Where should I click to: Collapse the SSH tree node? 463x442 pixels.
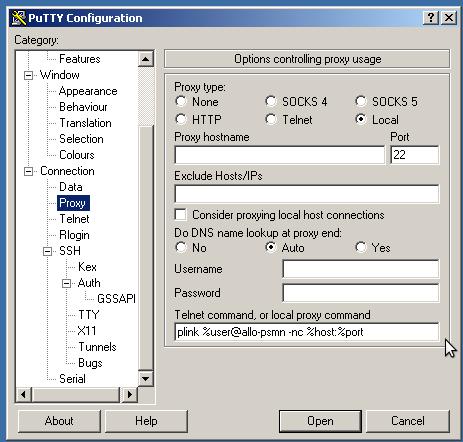coord(48,251)
